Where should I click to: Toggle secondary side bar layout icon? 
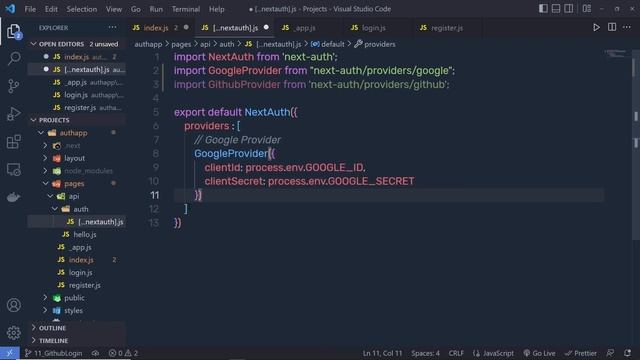click(x=568, y=9)
